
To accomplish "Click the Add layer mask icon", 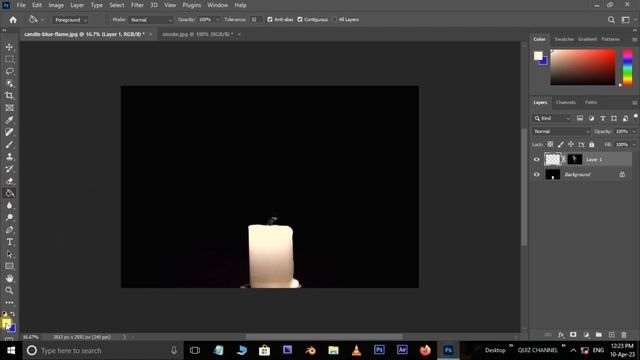I will pos(573,335).
